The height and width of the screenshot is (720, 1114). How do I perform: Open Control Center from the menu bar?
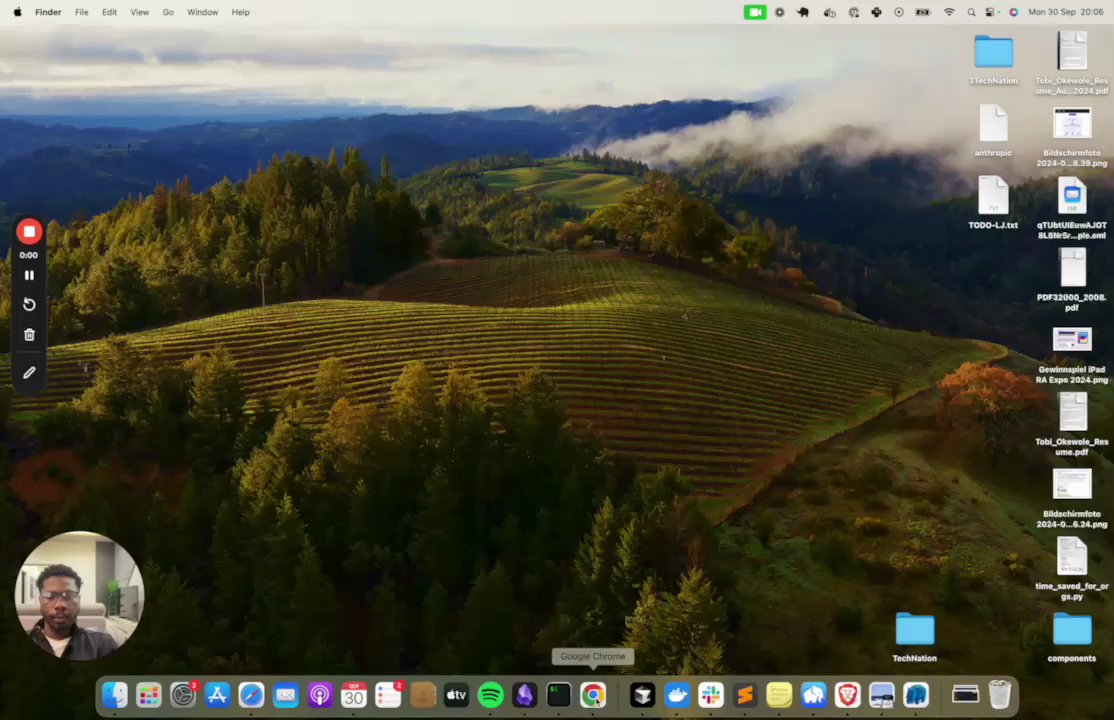(x=992, y=12)
